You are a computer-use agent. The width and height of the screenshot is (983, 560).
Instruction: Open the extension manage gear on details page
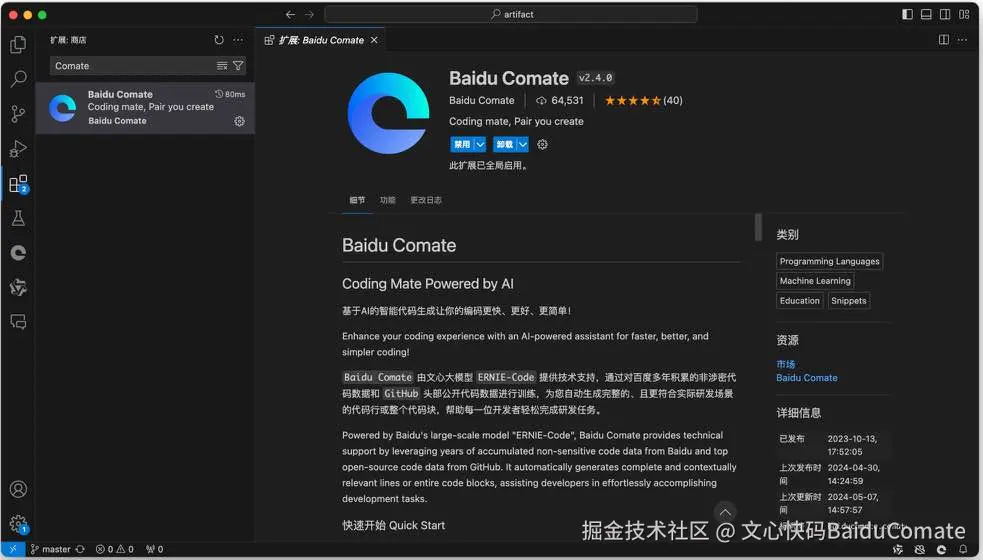point(542,145)
